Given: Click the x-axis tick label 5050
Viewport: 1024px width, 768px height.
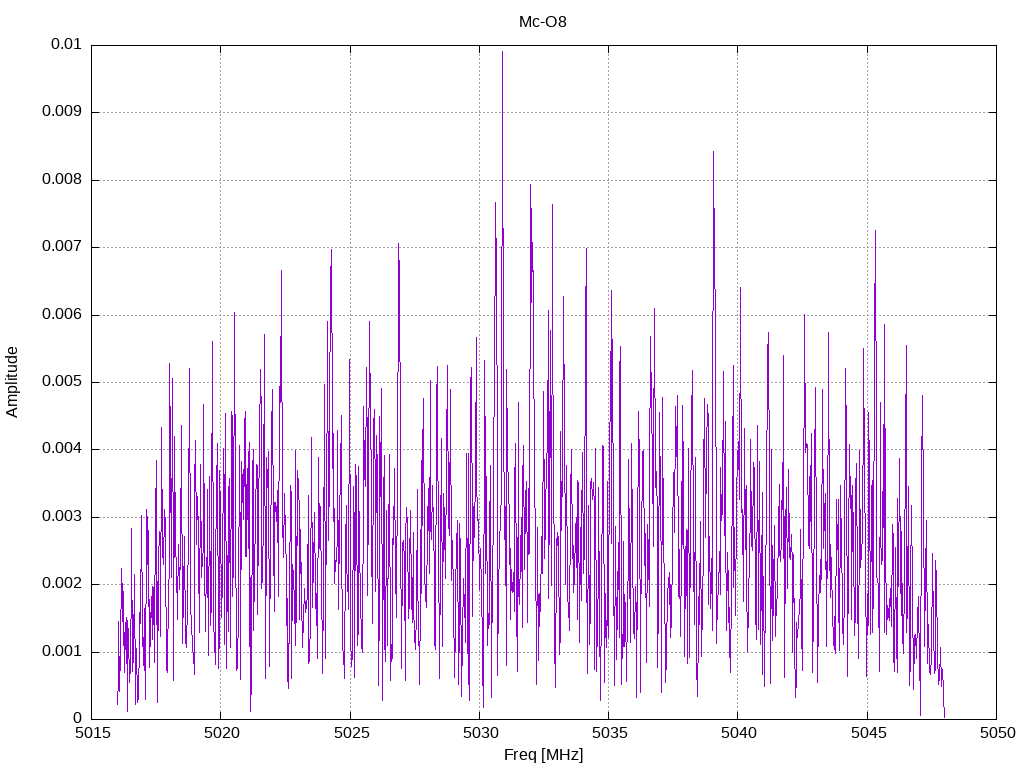Looking at the screenshot, I should point(997,733).
